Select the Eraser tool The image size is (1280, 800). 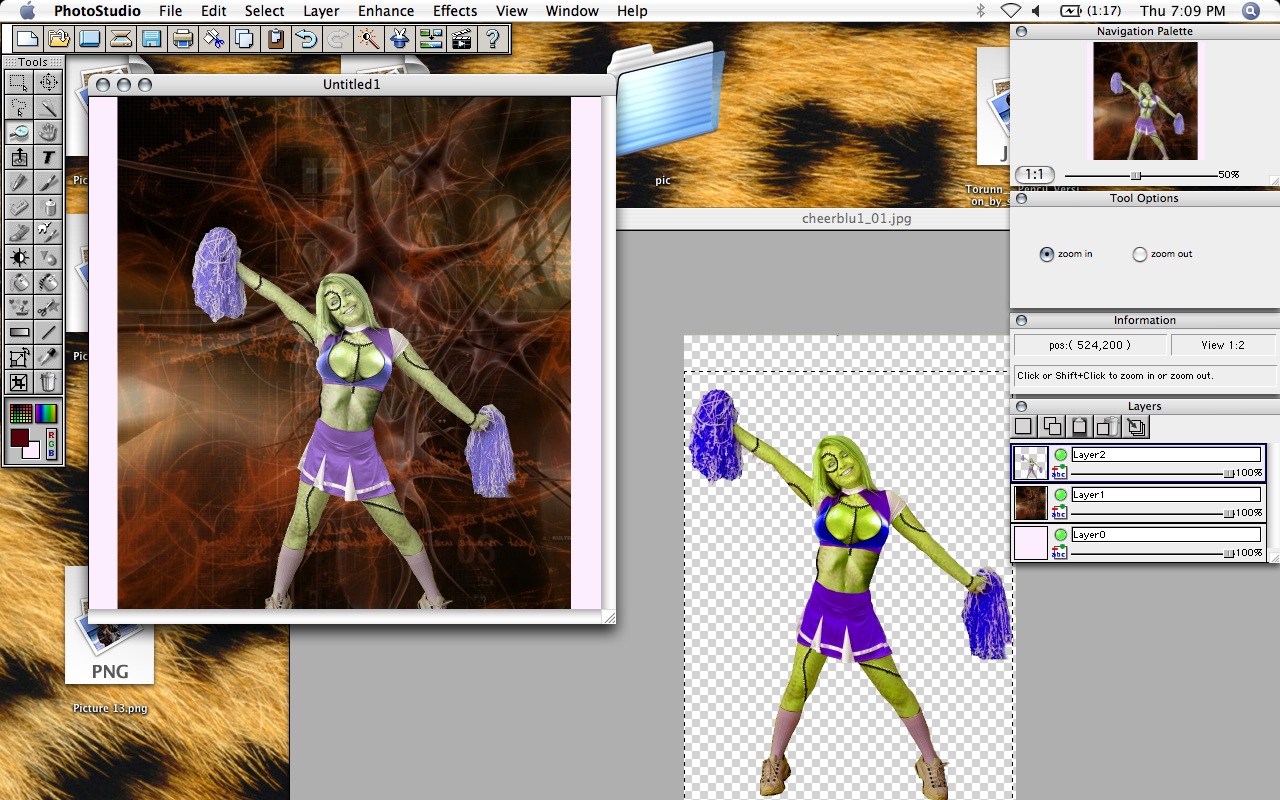(x=19, y=207)
